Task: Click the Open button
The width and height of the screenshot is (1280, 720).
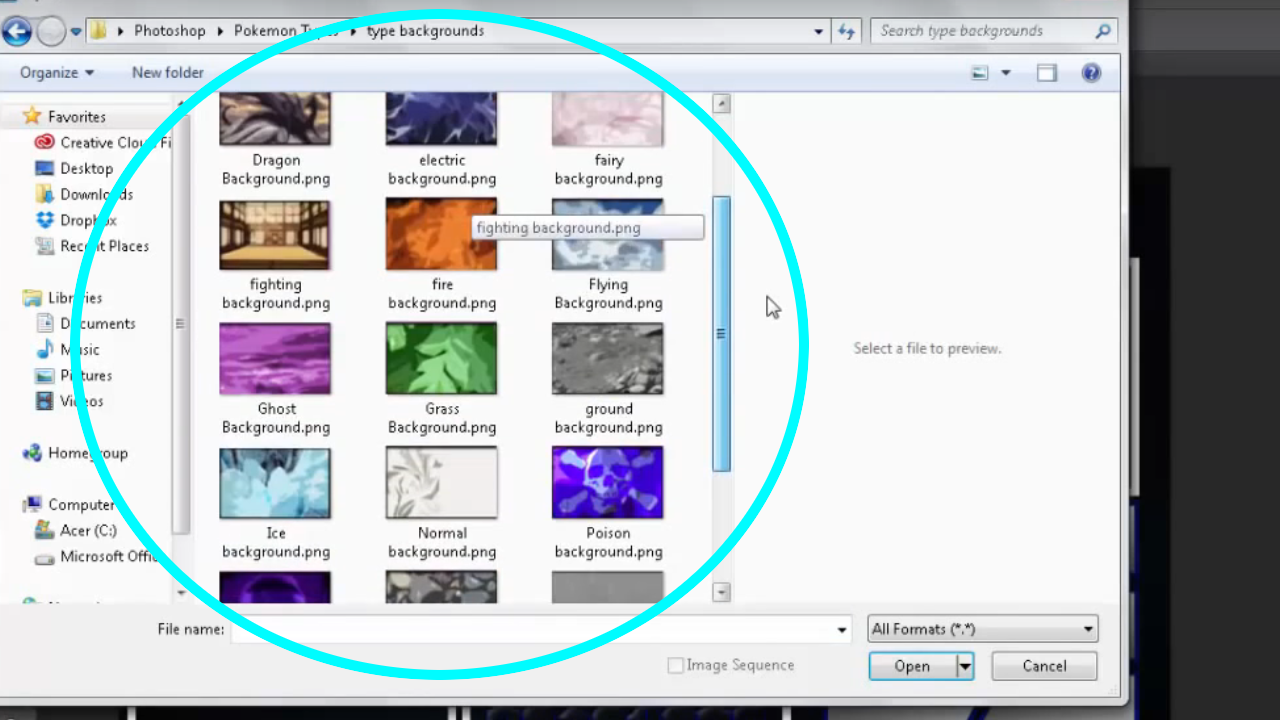Action: pos(912,666)
